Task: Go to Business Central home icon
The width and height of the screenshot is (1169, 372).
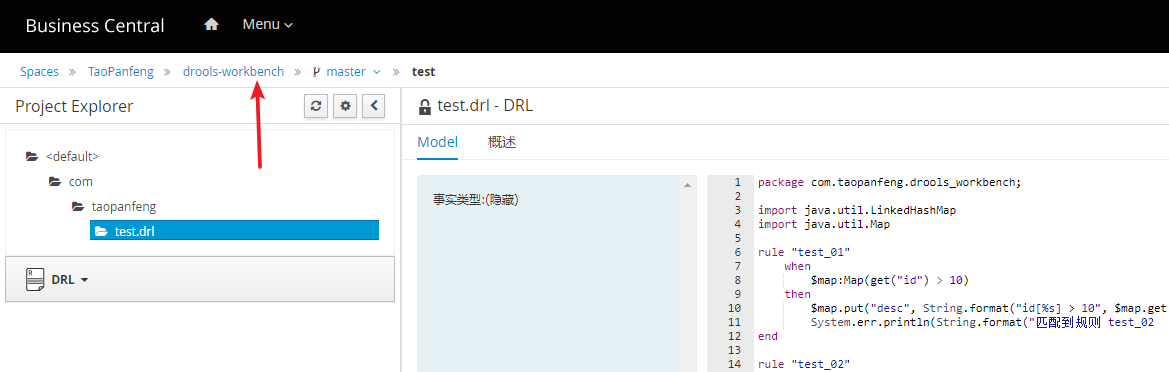Action: [212, 25]
